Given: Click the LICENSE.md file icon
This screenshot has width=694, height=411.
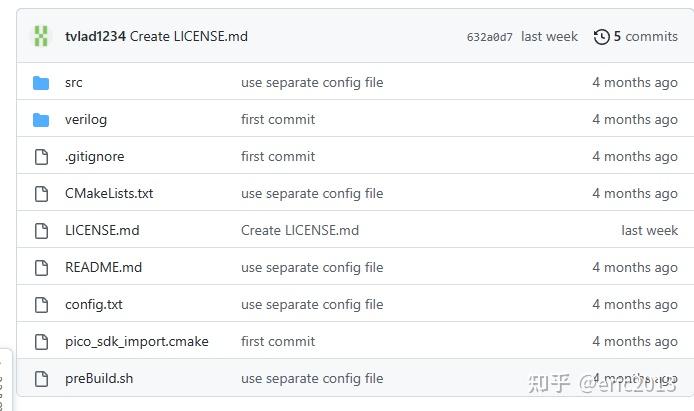Looking at the screenshot, I should tap(41, 231).
